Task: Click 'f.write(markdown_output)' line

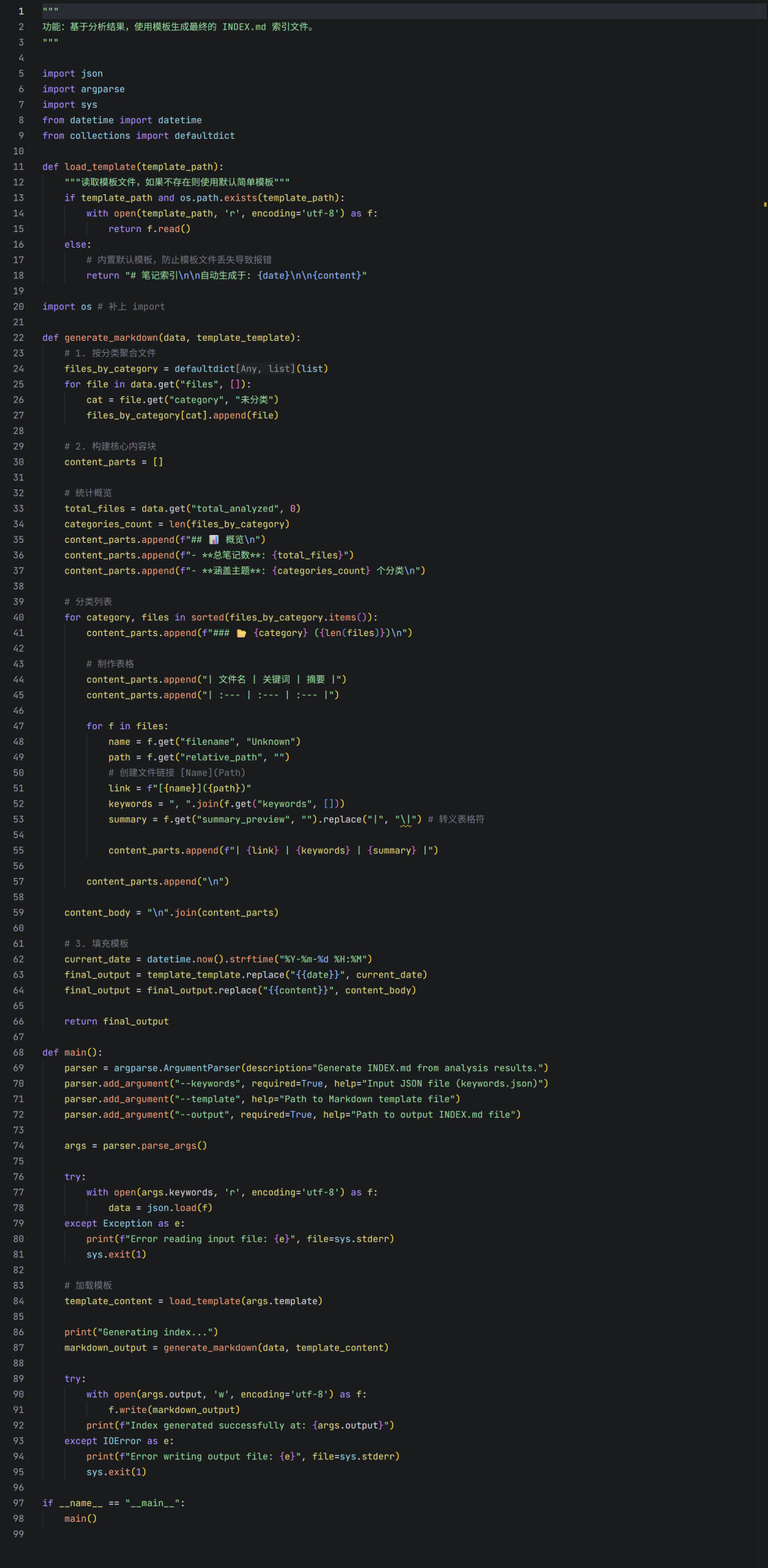Action: [174, 1410]
